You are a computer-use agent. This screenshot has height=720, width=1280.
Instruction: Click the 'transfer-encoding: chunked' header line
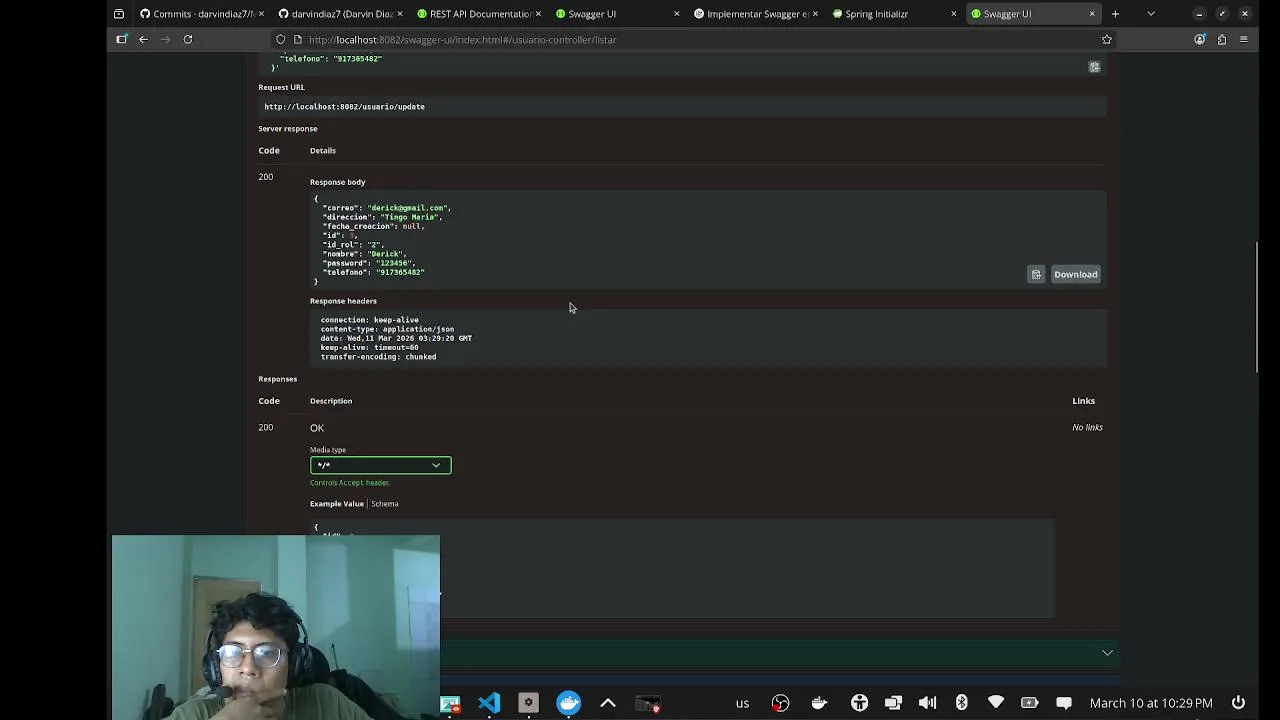[378, 357]
